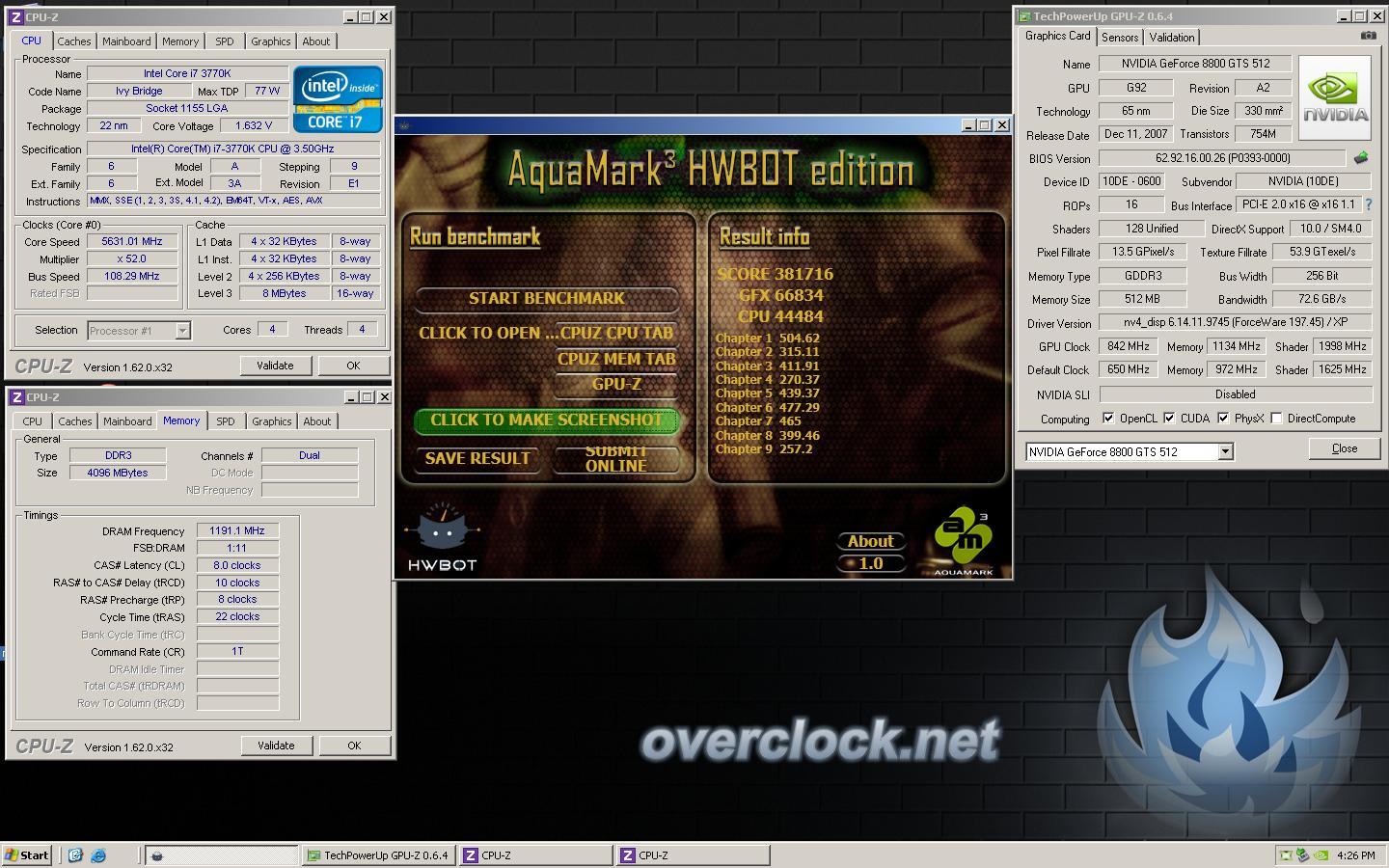Click the GPU-Z button in AquaMark
The width and height of the screenshot is (1389, 868).
[x=615, y=384]
